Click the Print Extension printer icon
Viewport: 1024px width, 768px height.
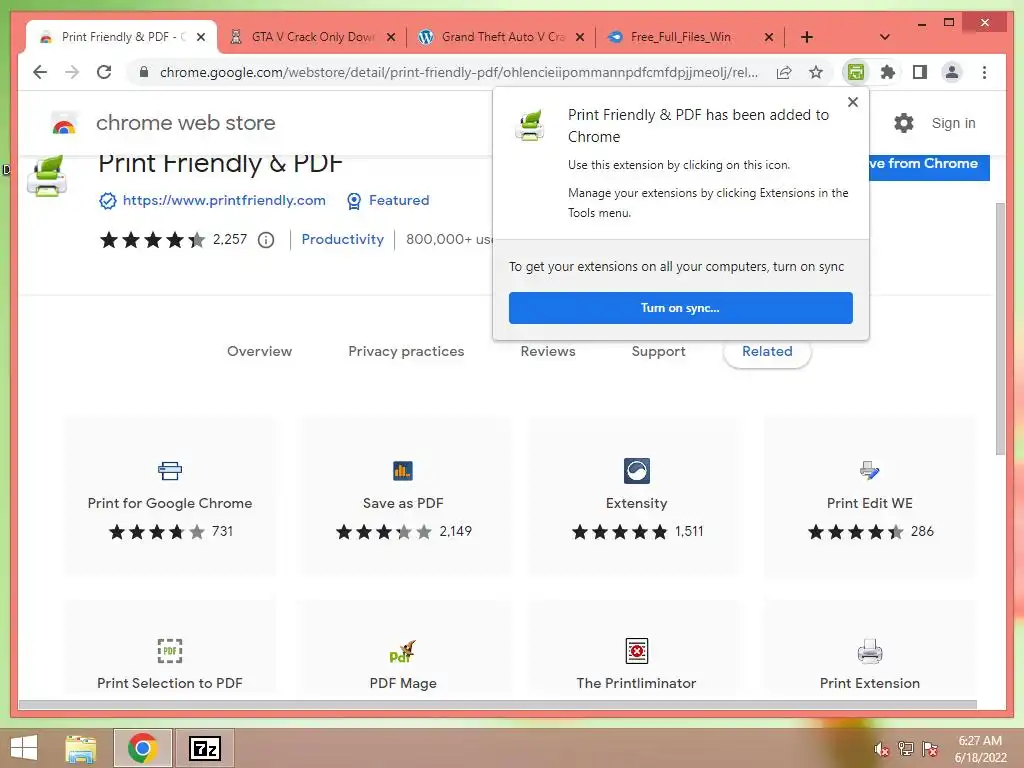coord(870,650)
